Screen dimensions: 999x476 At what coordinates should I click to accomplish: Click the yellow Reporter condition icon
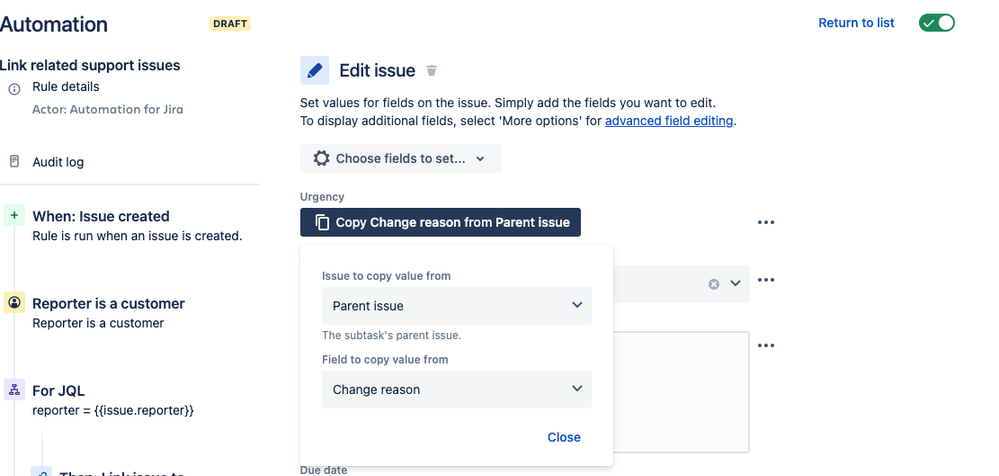click(14, 303)
